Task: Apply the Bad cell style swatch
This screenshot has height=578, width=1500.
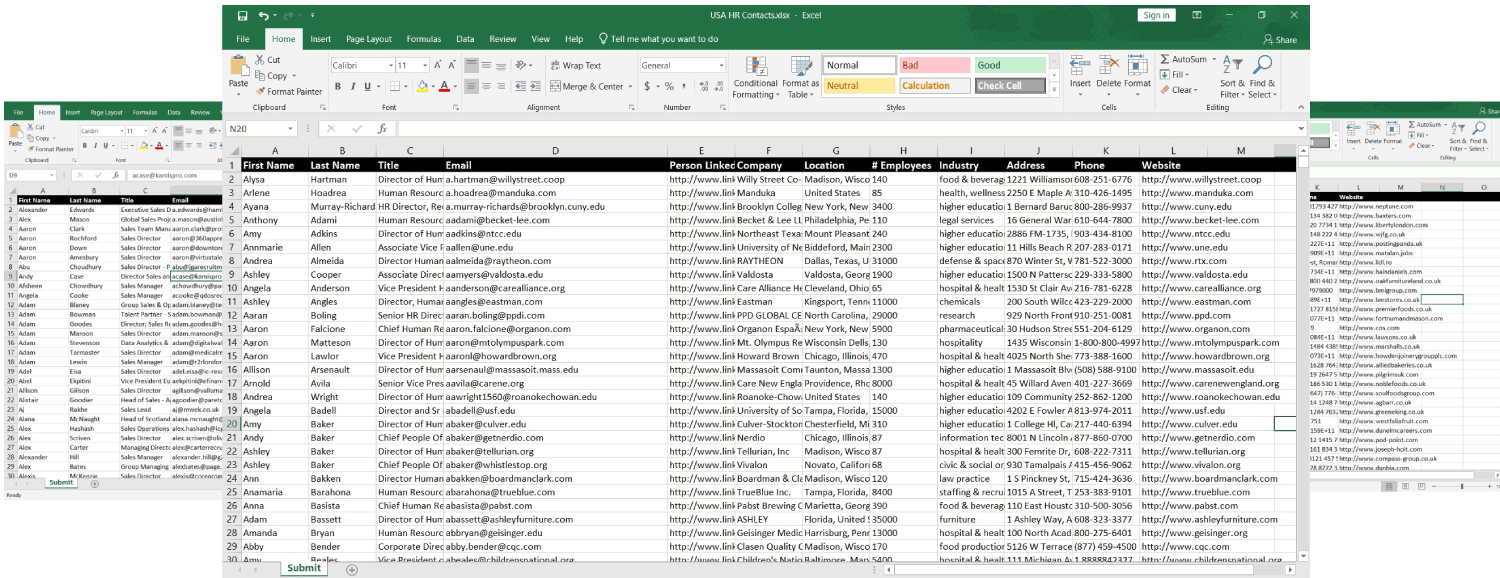Action: (934, 65)
